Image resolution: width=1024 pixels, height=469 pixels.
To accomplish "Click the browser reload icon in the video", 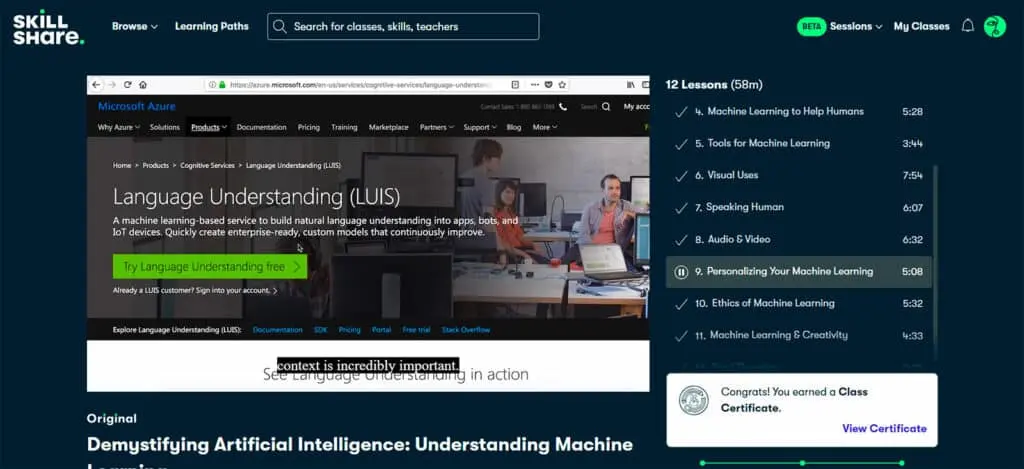I will click(x=128, y=85).
